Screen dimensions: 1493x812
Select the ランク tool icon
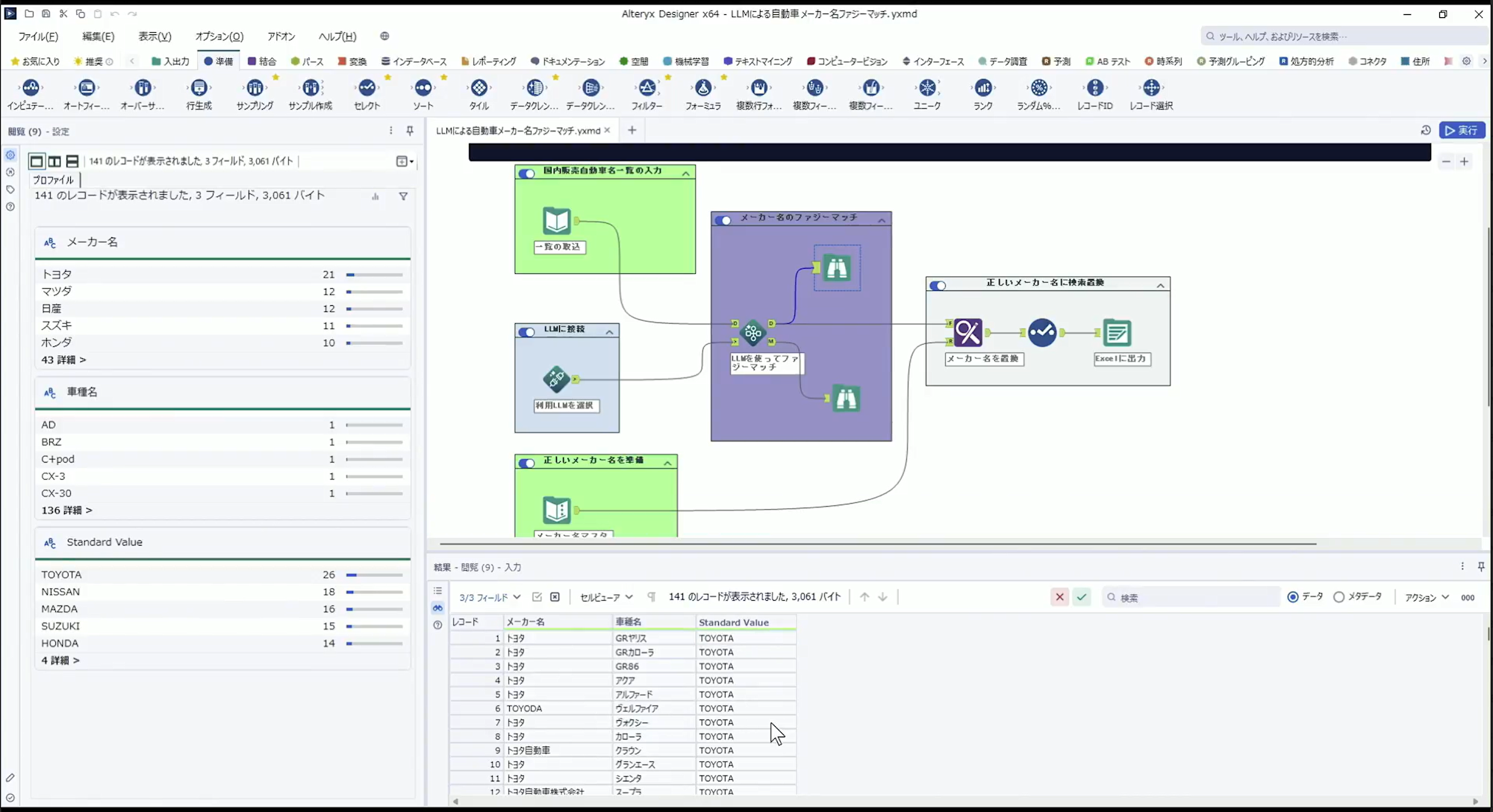coord(983,88)
